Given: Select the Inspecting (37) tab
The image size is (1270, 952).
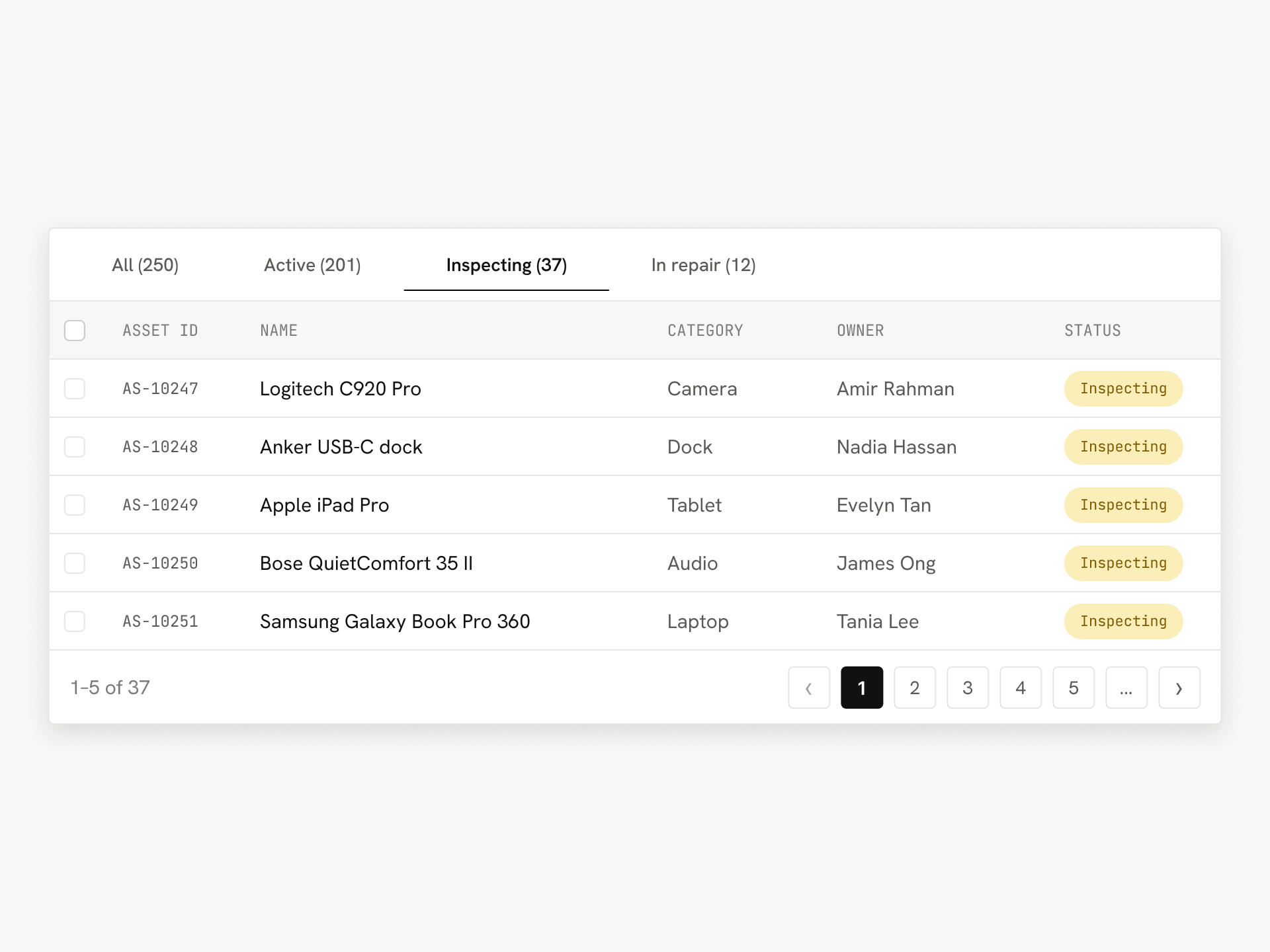Looking at the screenshot, I should coord(507,265).
